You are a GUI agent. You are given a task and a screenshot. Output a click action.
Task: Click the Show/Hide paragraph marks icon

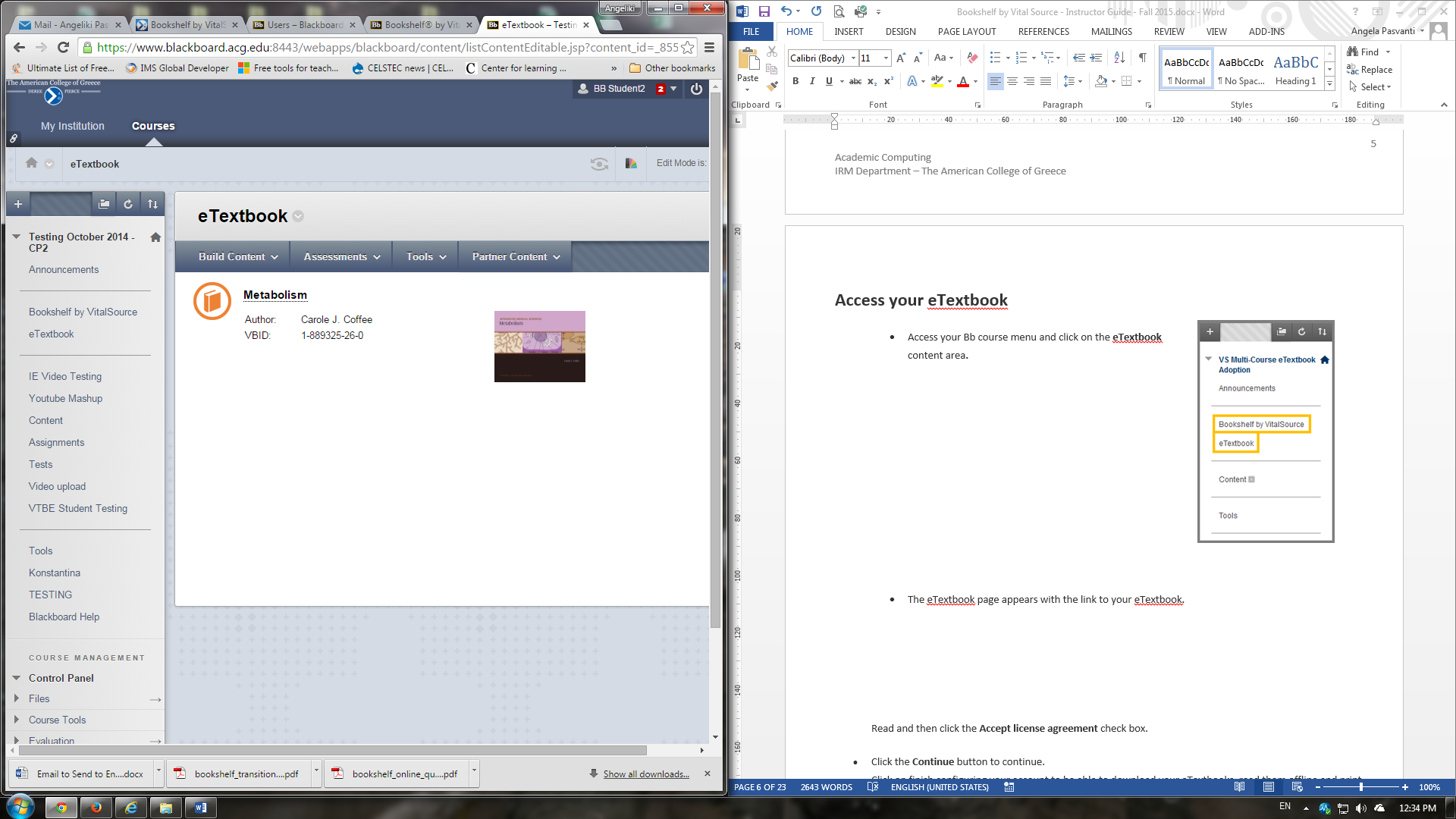pos(1142,58)
